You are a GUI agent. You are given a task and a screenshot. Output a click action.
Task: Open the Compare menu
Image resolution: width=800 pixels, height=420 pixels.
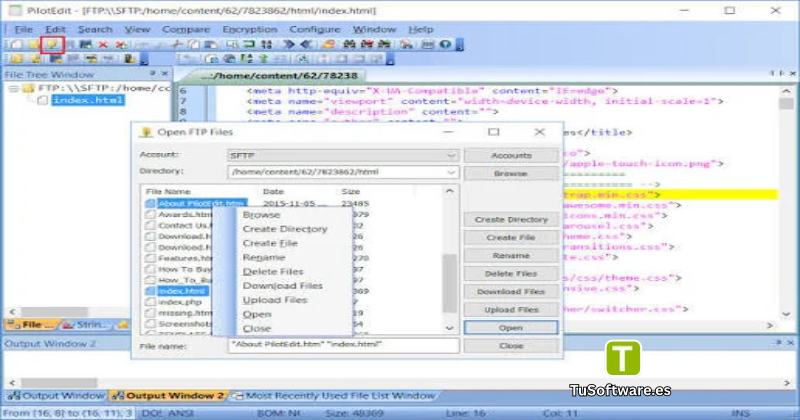click(186, 30)
